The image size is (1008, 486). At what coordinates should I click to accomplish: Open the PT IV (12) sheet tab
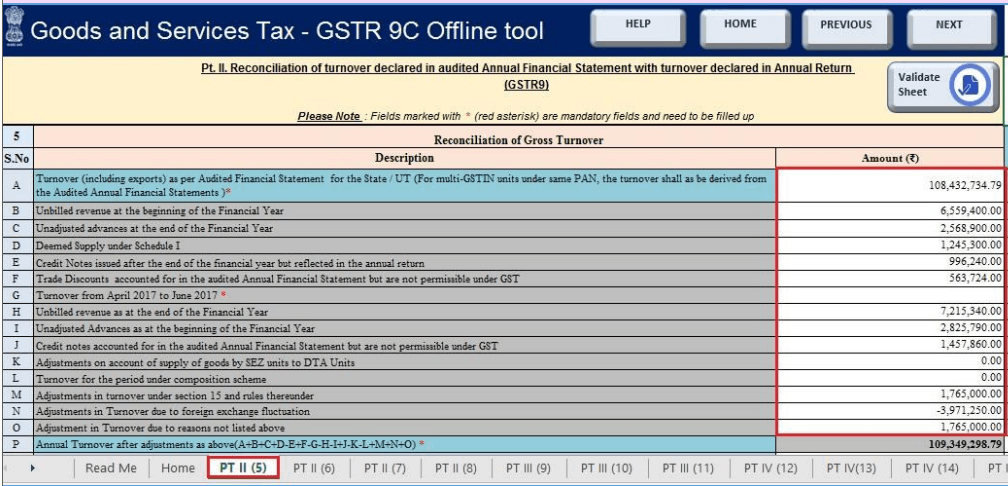tap(770, 468)
